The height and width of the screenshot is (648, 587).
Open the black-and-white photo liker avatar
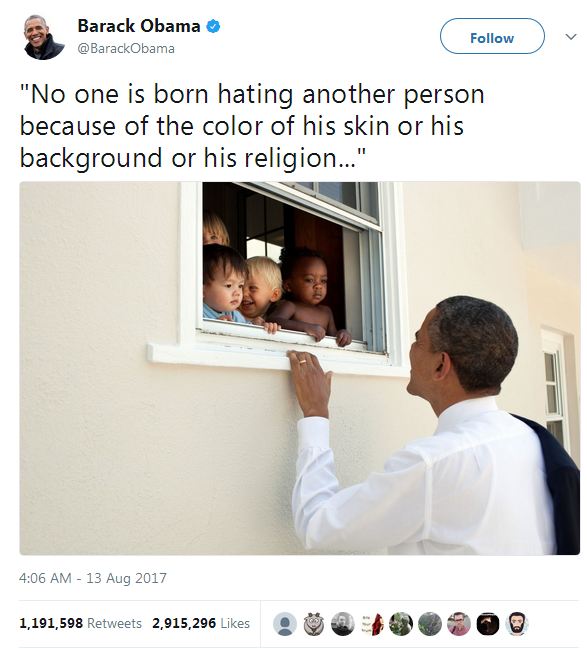click(343, 624)
